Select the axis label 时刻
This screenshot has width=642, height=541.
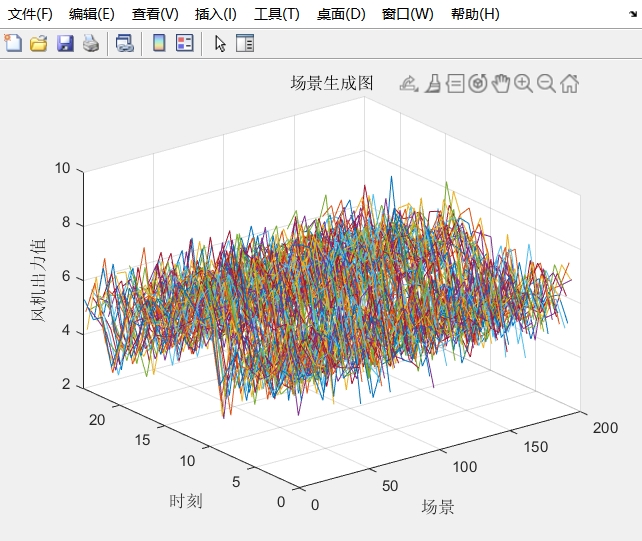186,501
